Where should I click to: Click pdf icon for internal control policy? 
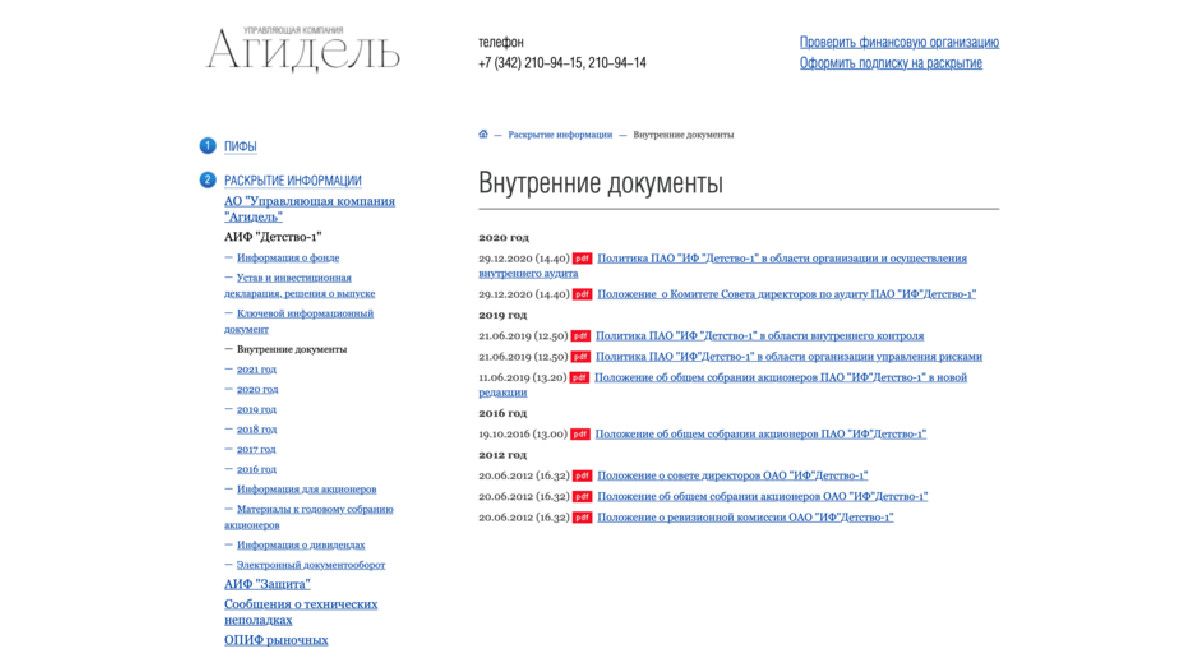581,336
